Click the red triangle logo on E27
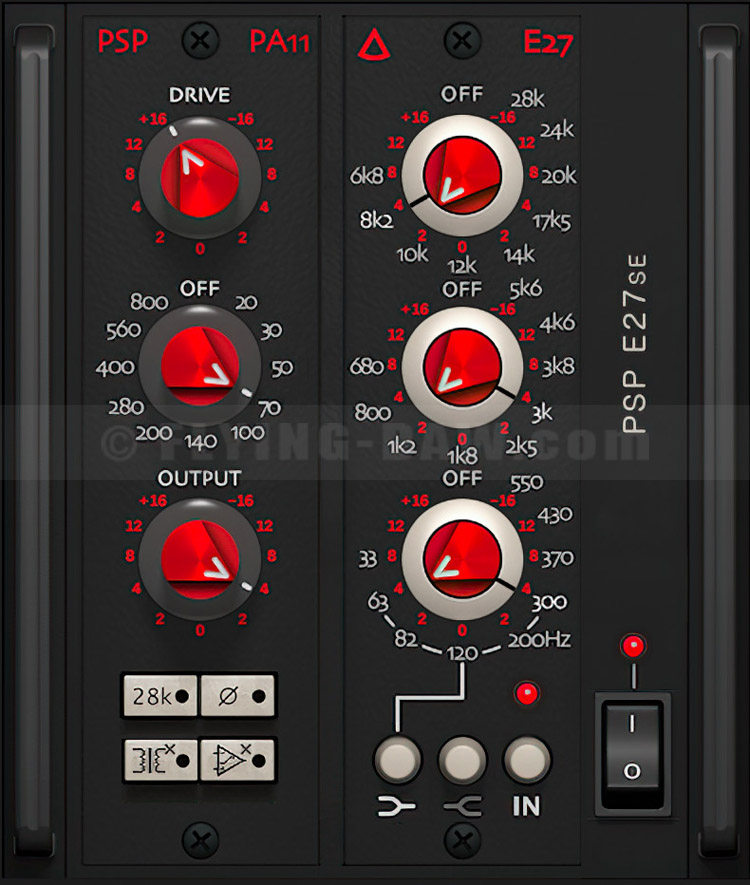The height and width of the screenshot is (885, 750). [374, 45]
